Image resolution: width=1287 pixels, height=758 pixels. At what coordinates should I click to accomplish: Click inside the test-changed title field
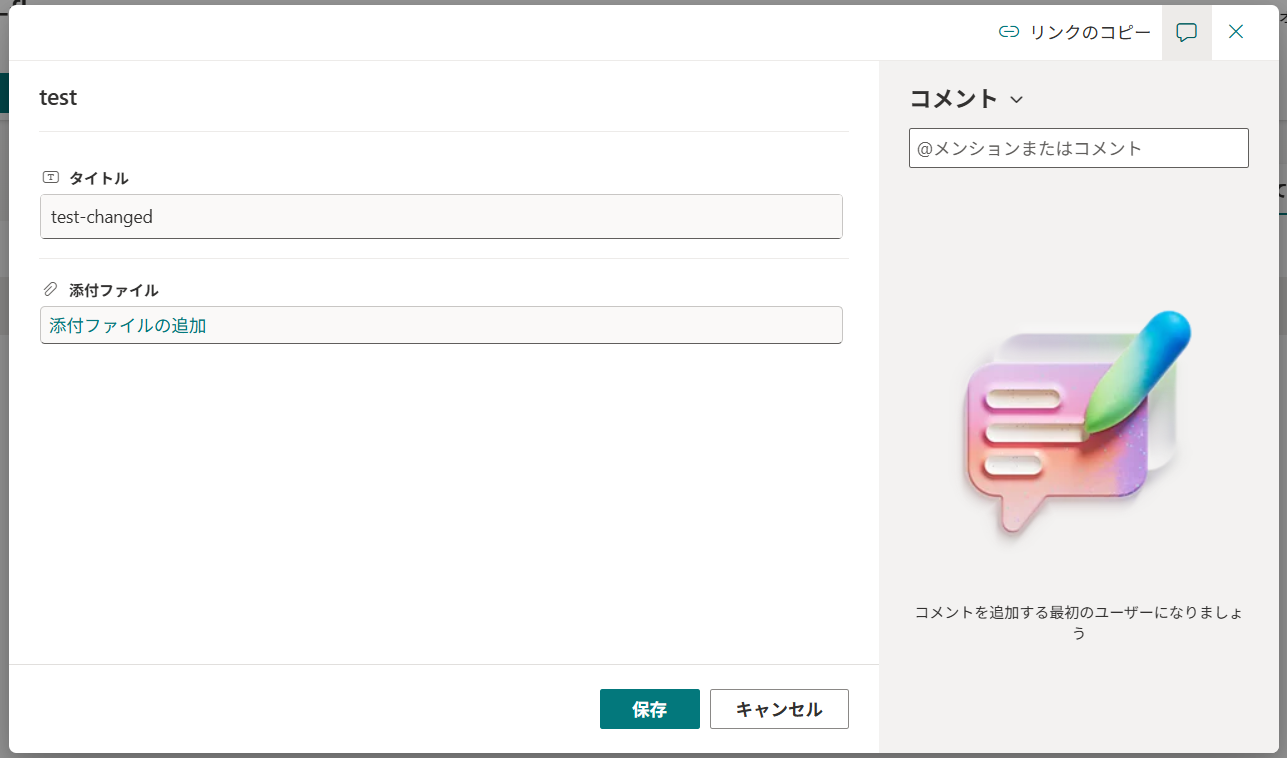(440, 216)
